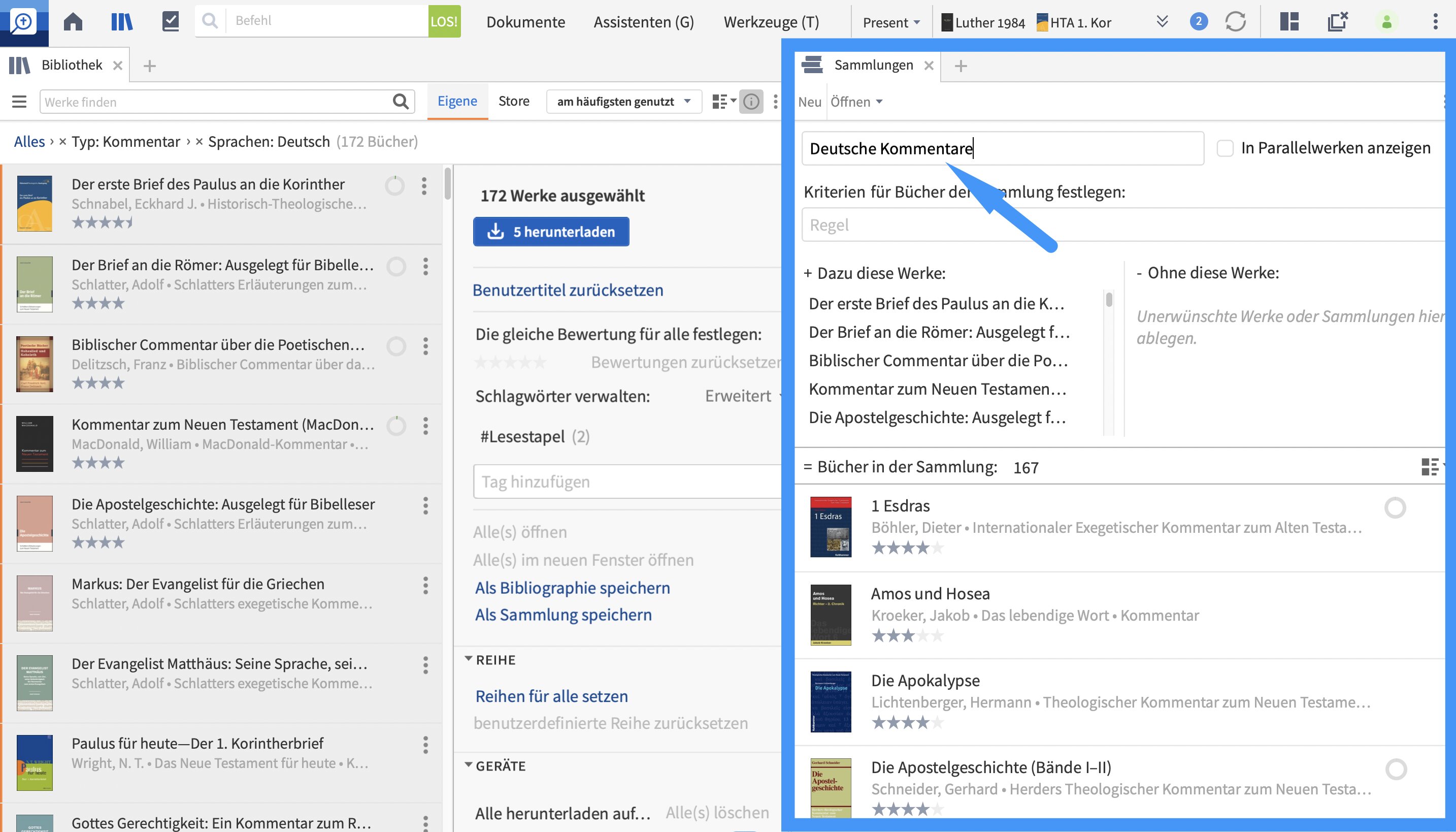Collapse the REIHE section
1456x832 pixels.
[x=469, y=659]
